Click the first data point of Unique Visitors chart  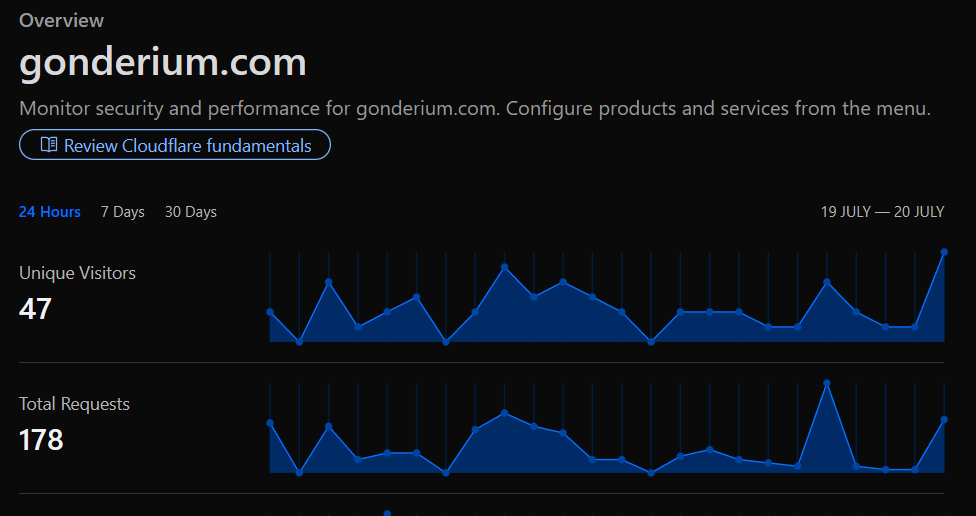[270, 312]
